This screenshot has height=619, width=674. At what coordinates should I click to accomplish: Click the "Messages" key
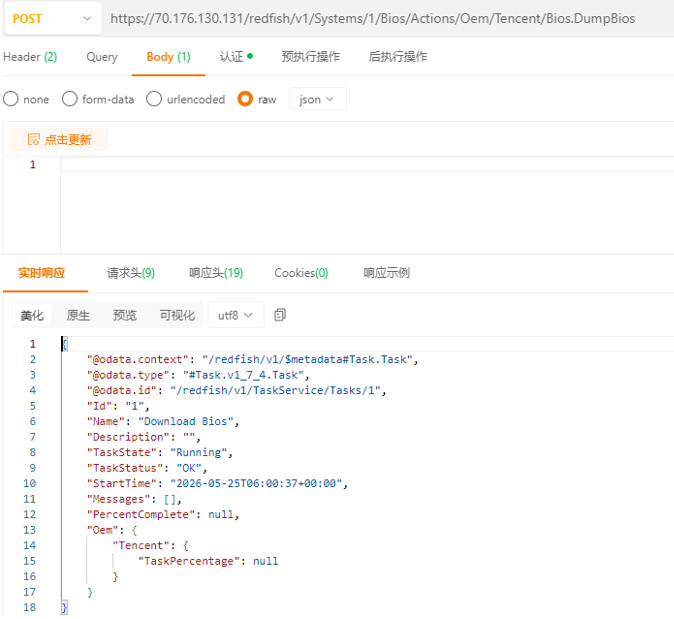[119, 499]
